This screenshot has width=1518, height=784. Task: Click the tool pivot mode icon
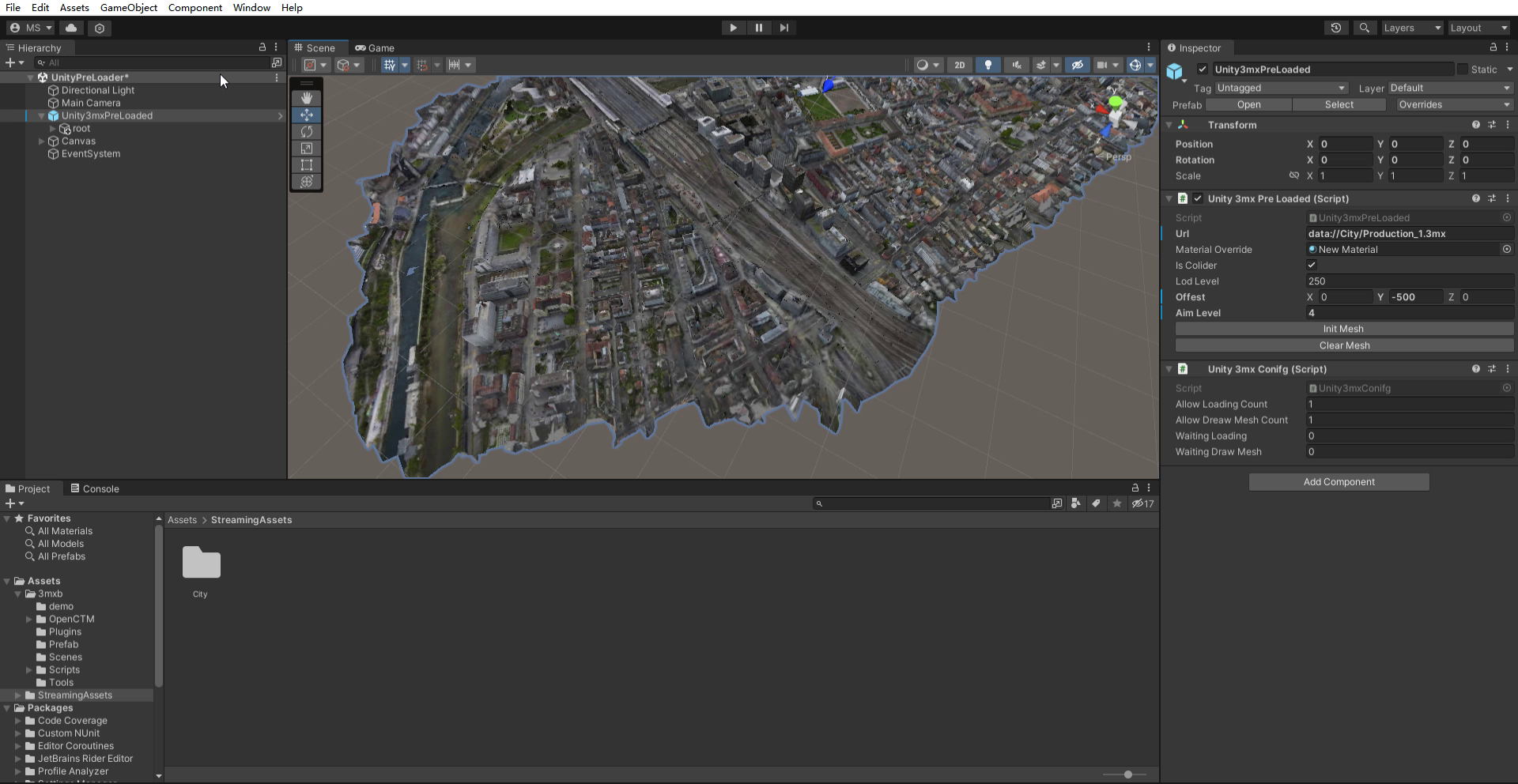coord(310,65)
